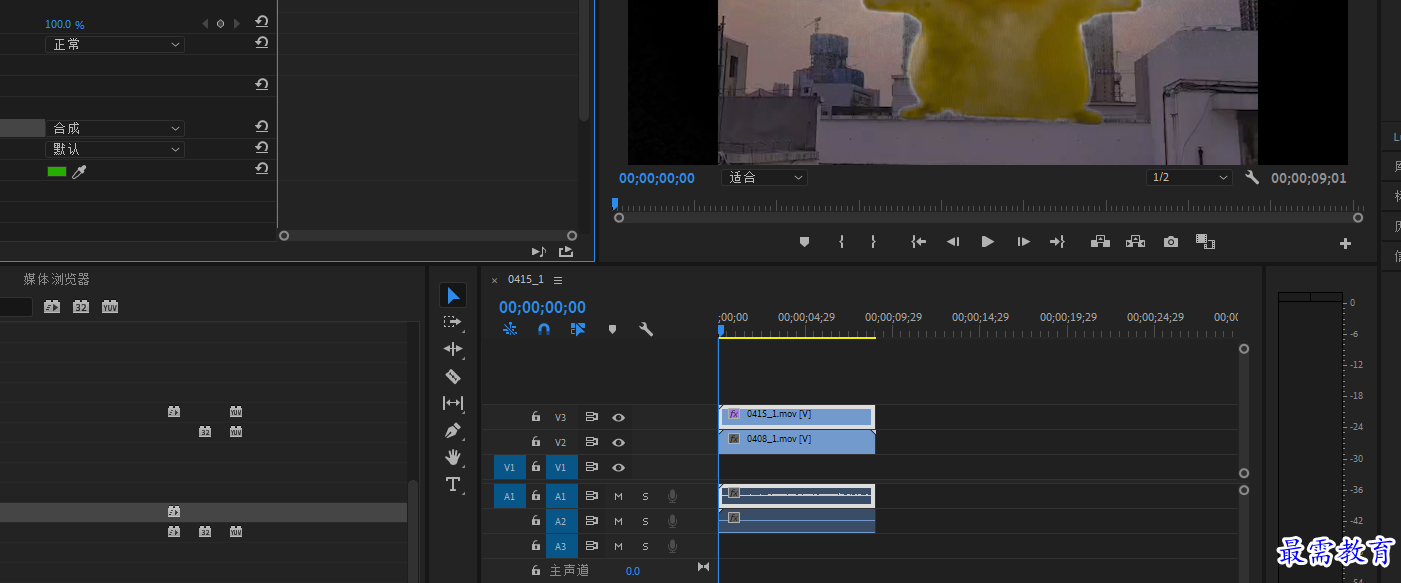The width and height of the screenshot is (1401, 583).
Task: Reset the green key color parameter
Action: [262, 170]
